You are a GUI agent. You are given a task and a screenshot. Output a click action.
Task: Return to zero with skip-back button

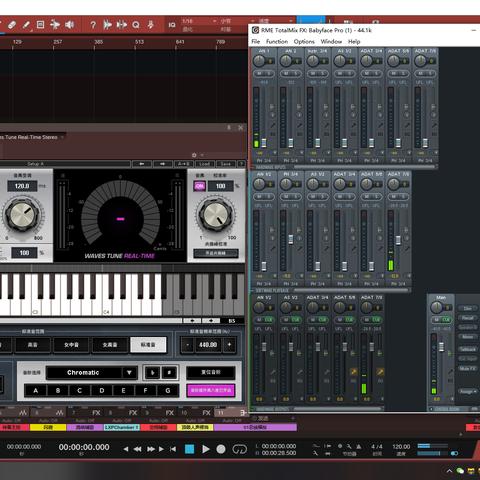click(173, 449)
